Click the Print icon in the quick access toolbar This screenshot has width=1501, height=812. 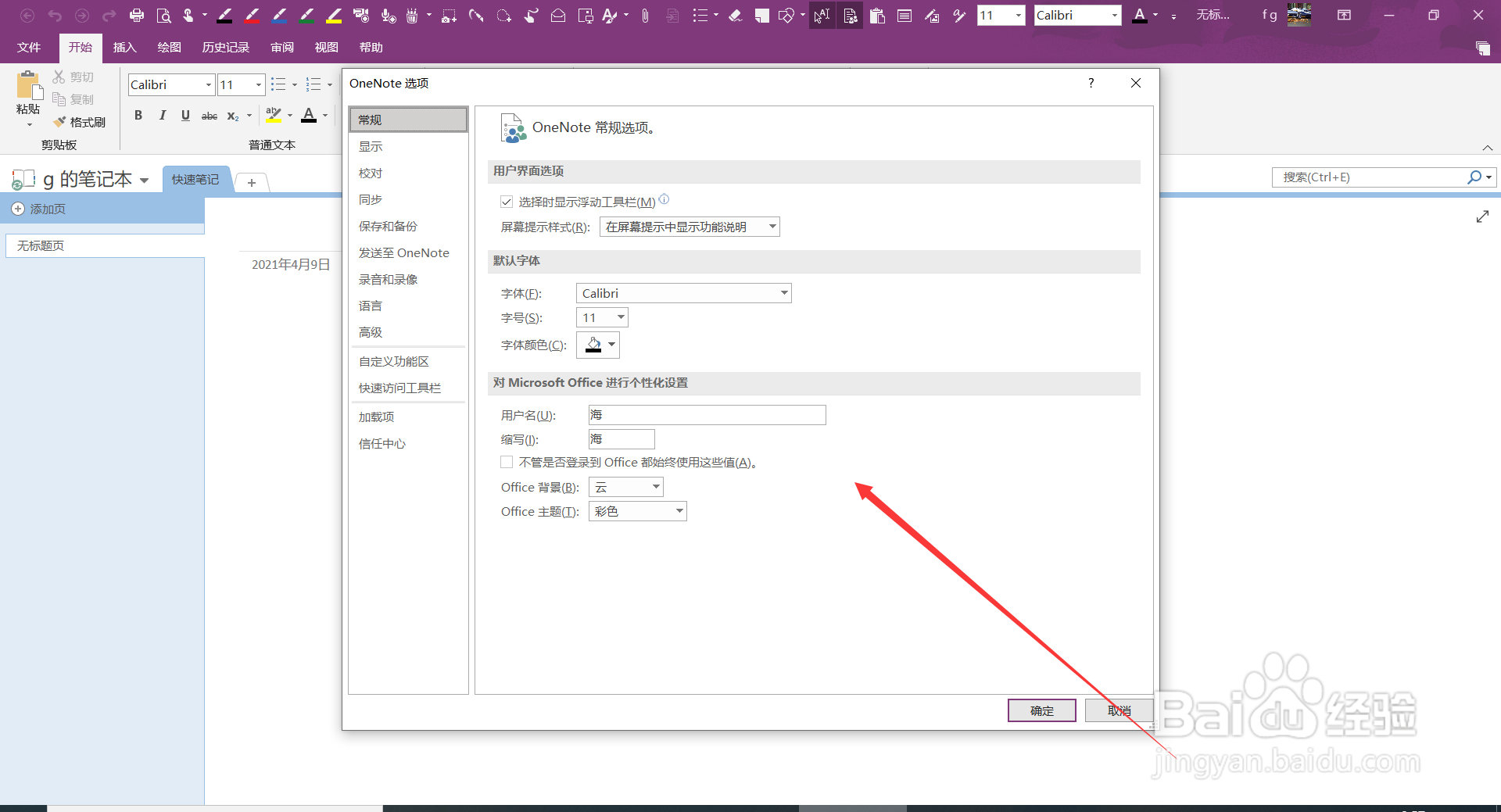[x=137, y=15]
